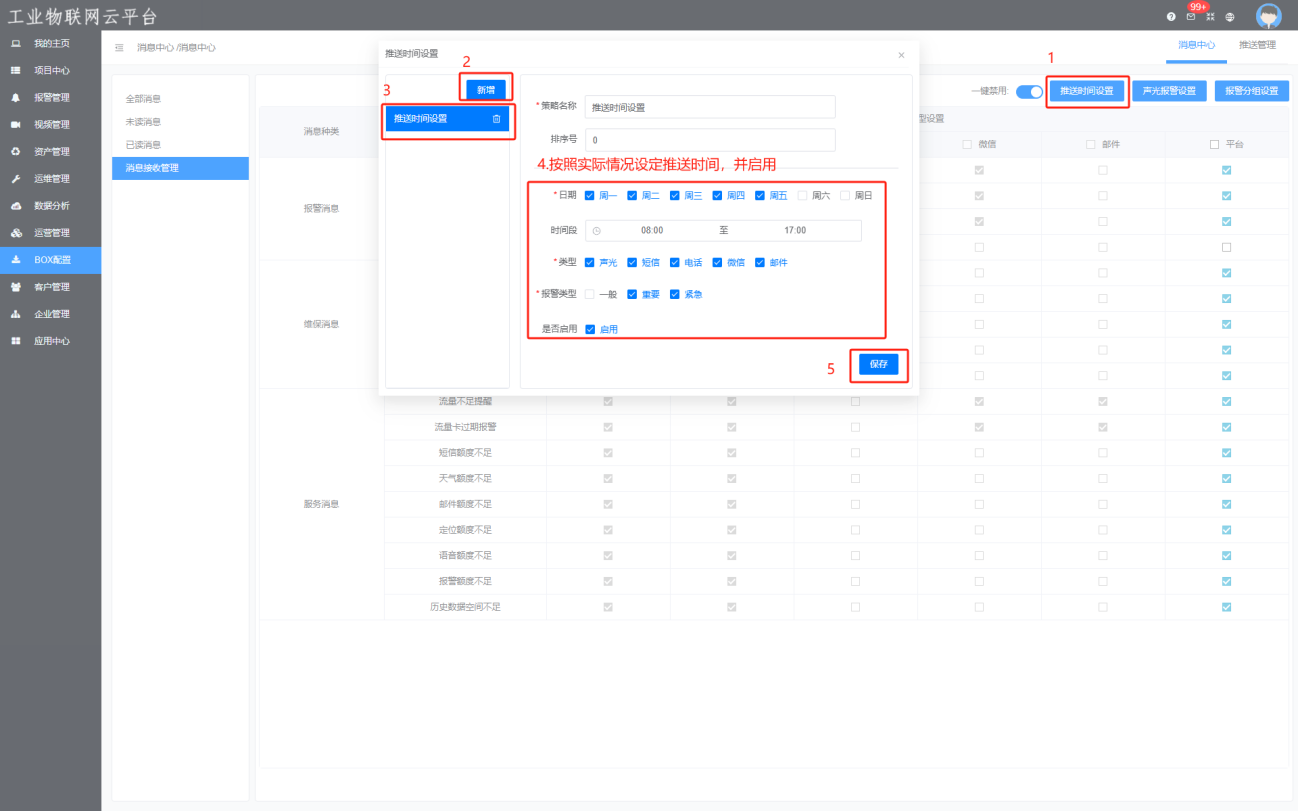
Task: Open the 08:00 start time picker
Action: pyautogui.click(x=652, y=231)
